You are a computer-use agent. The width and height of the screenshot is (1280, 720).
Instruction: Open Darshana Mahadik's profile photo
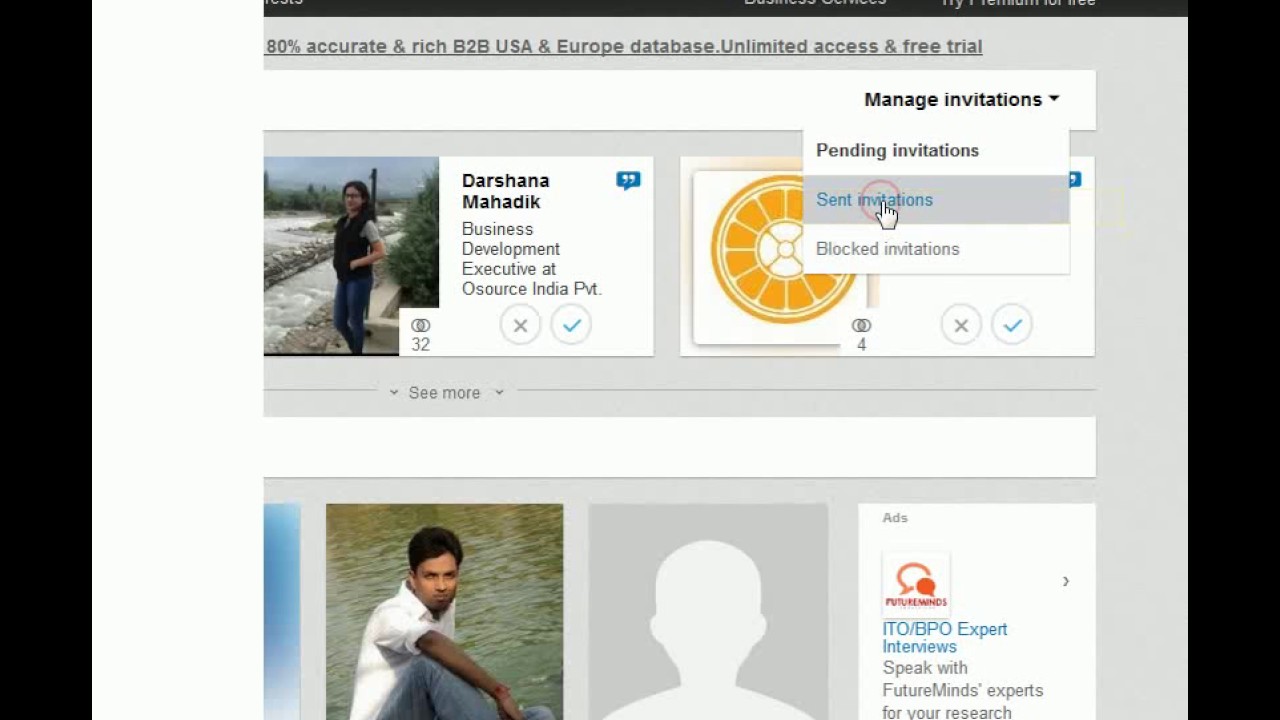pyautogui.click(x=351, y=255)
